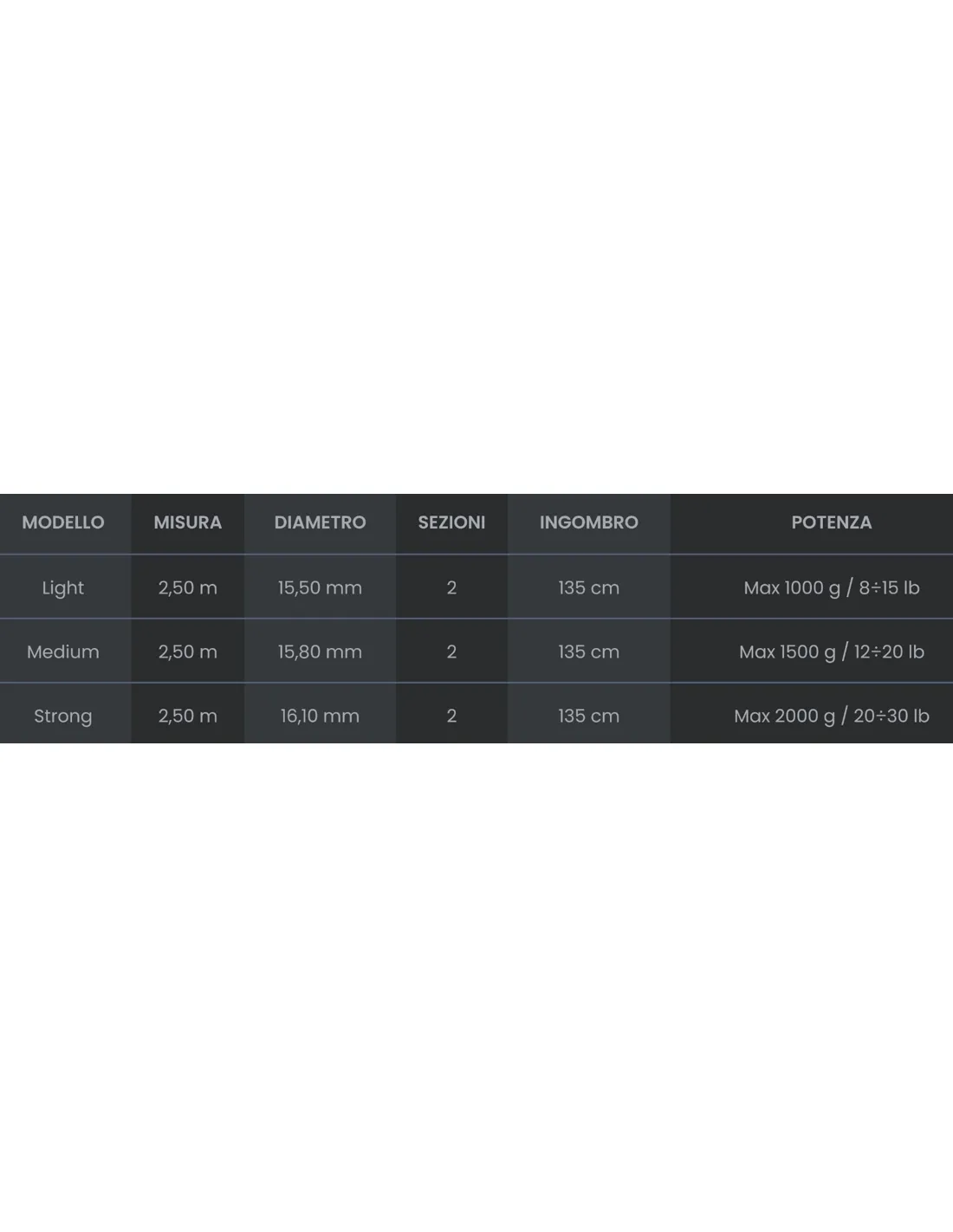Click the Light model cell
Screen dimensions: 953x1232
(63, 587)
